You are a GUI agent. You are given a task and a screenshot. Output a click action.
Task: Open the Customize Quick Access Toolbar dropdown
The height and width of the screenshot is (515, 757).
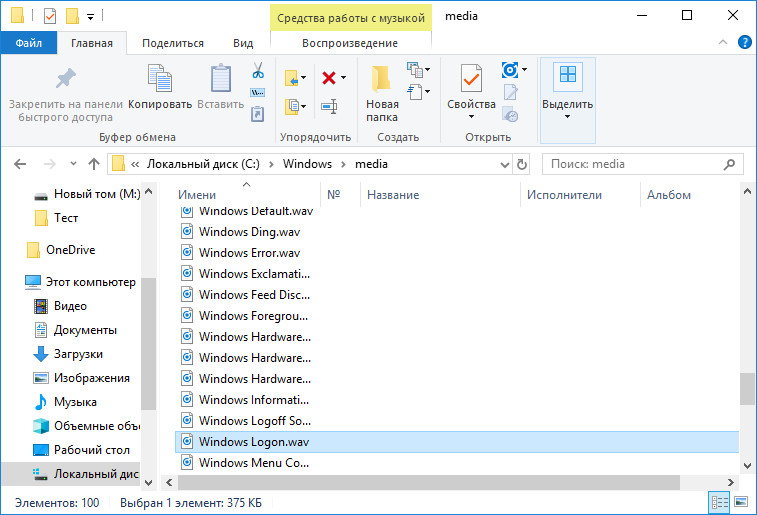[x=90, y=17]
